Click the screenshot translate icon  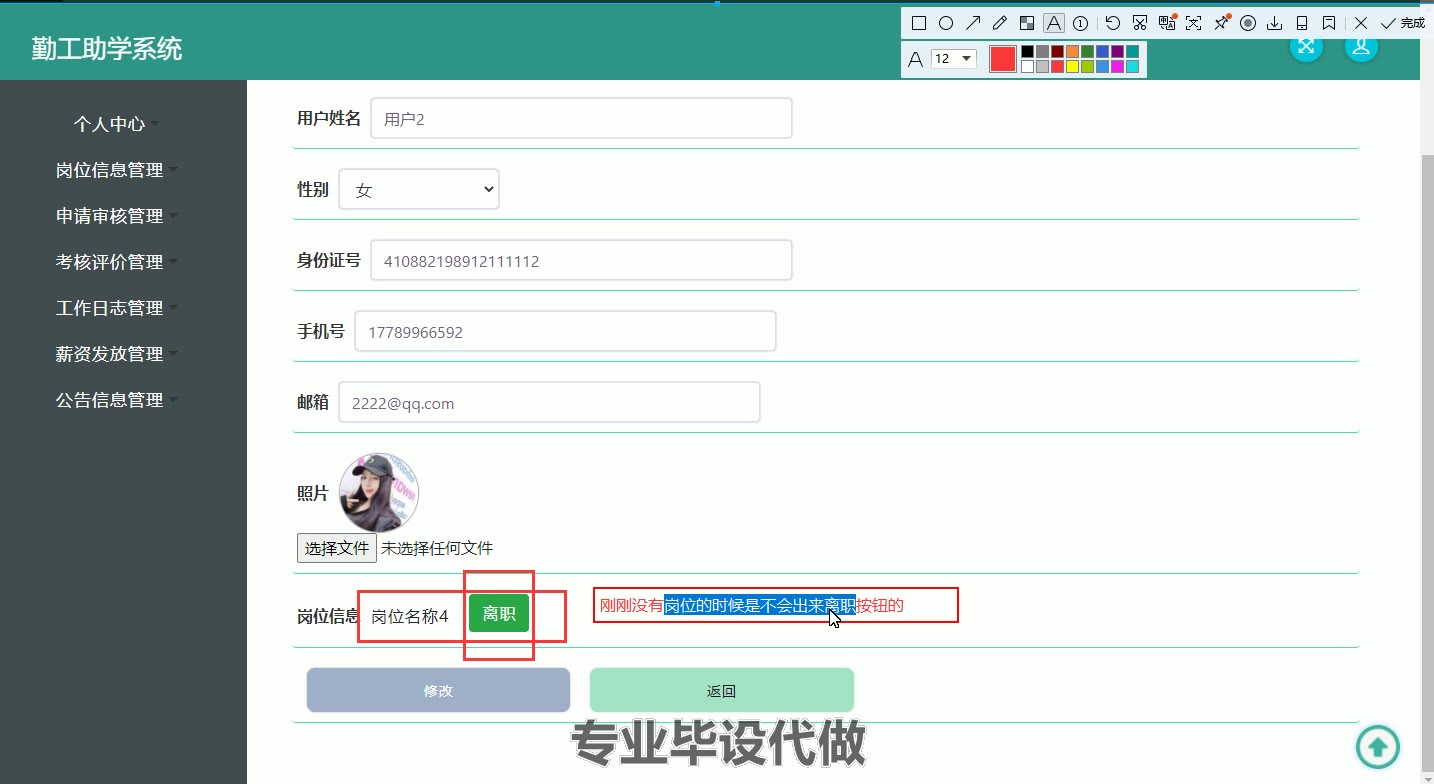click(1167, 23)
